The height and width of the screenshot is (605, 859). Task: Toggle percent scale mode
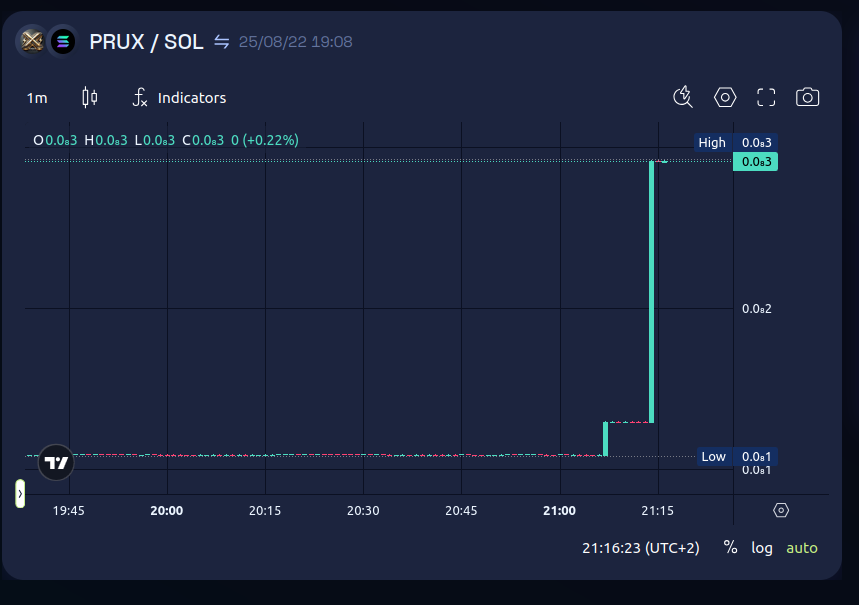coord(730,547)
